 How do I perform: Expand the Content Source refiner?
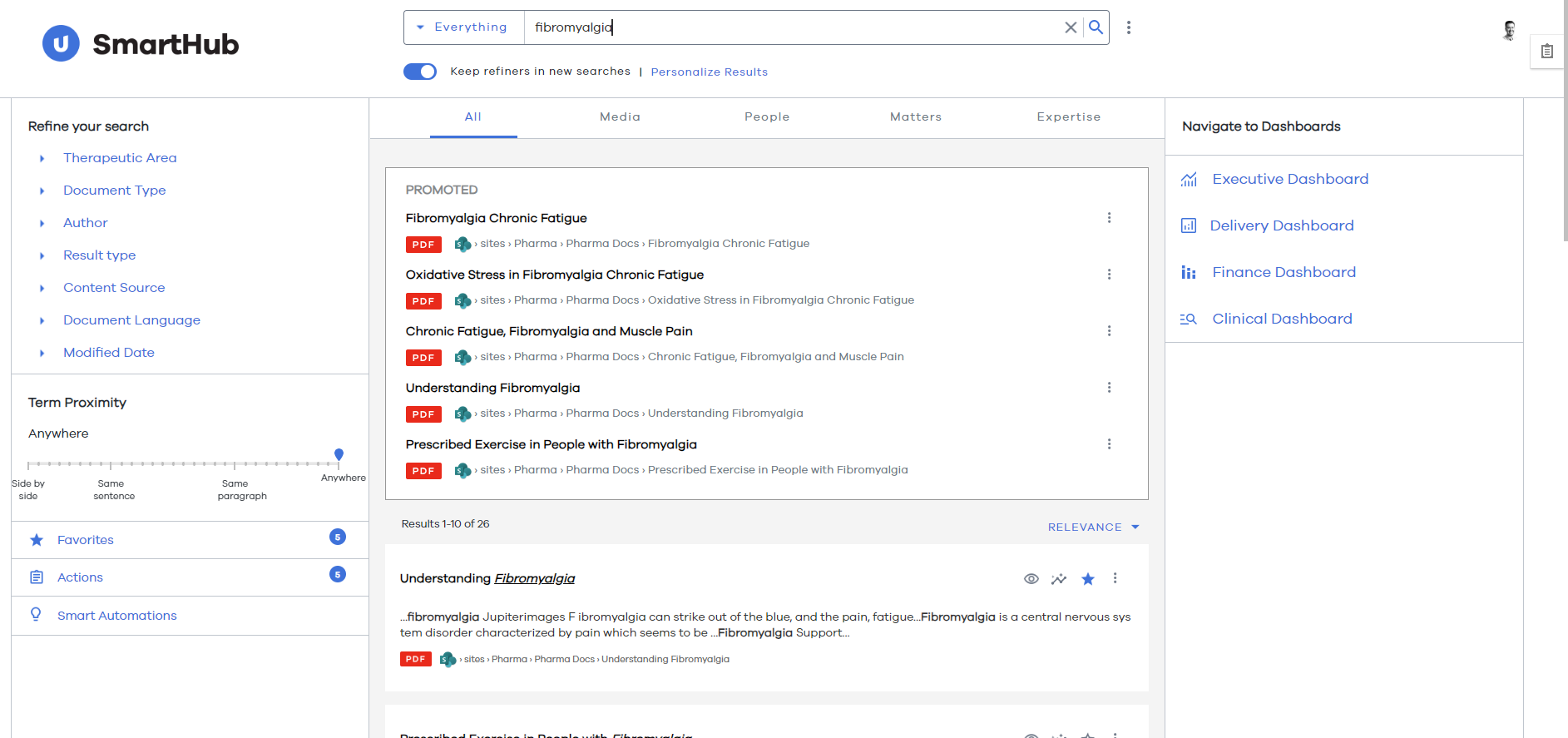coord(114,288)
